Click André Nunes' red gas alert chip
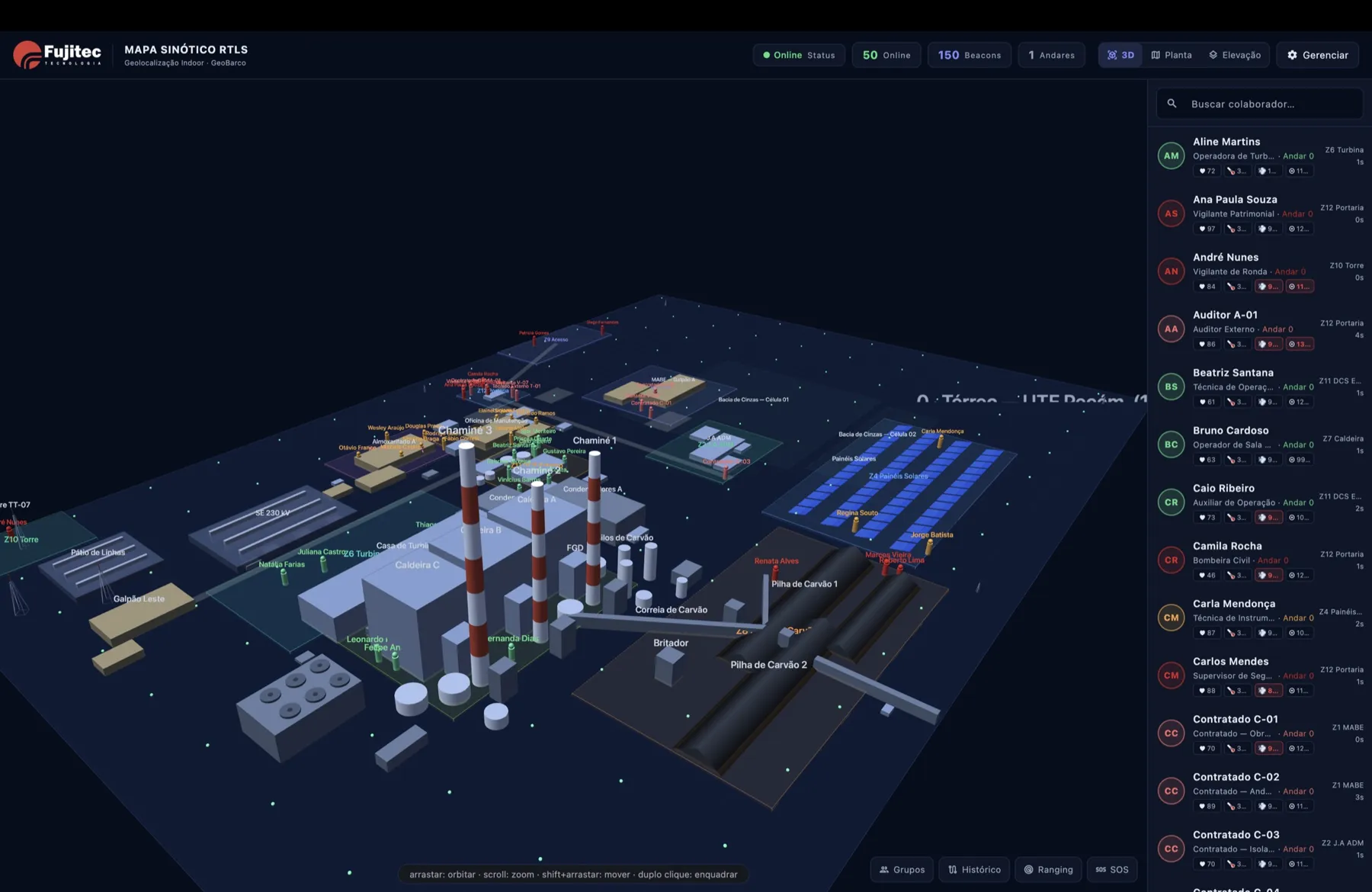The width and height of the screenshot is (1372, 892). pyautogui.click(x=1268, y=287)
